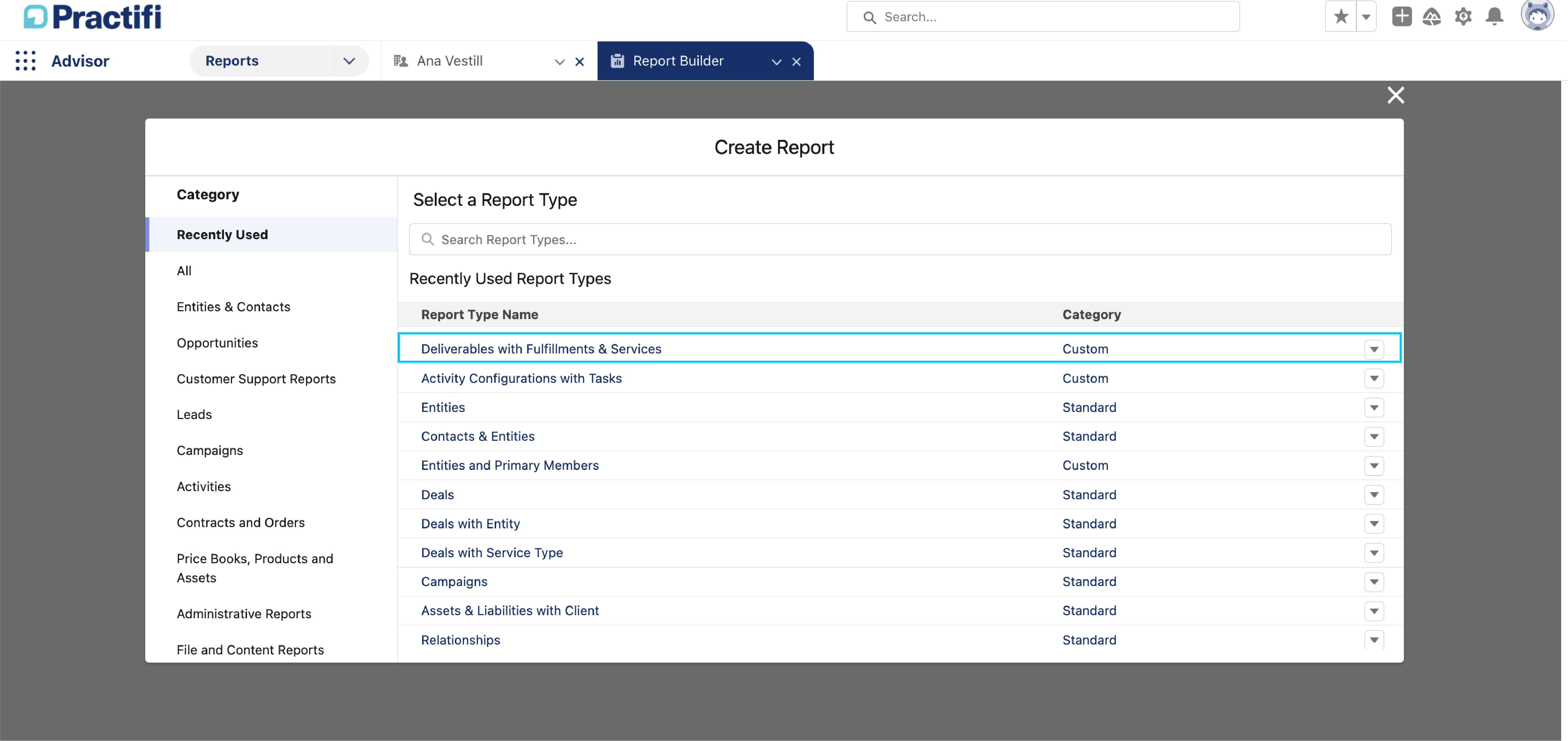The width and height of the screenshot is (1568, 741).
Task: Open row menu for Deals row
Action: [1374, 495]
